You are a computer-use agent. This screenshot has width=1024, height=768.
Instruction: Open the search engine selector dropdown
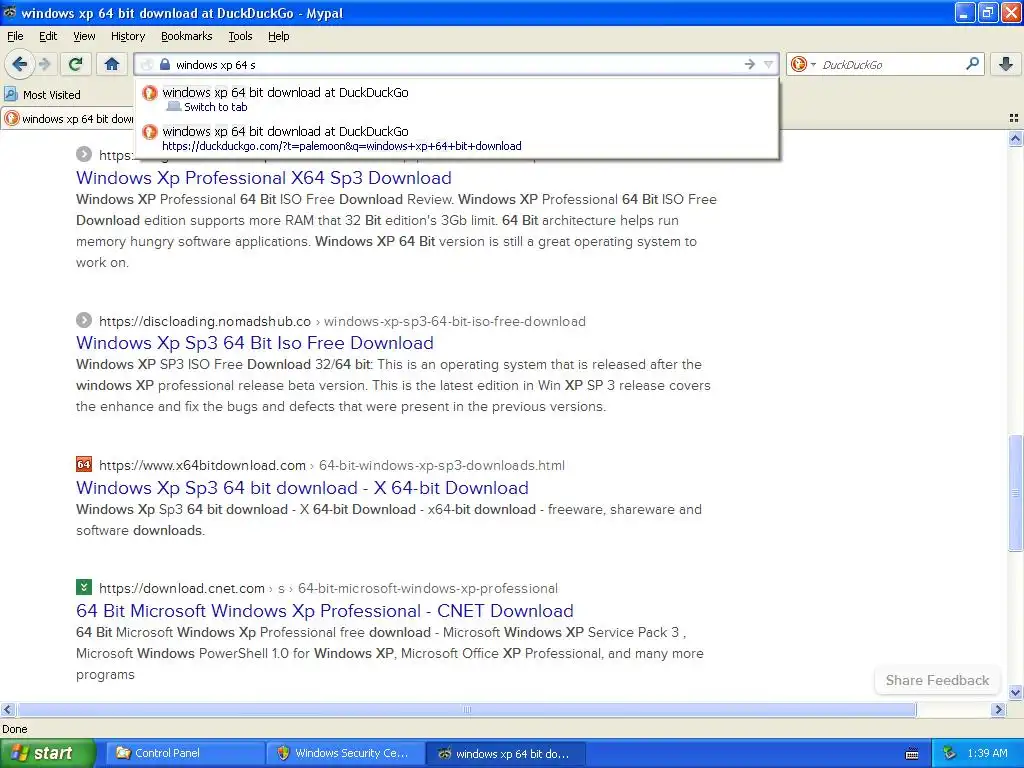pos(803,64)
